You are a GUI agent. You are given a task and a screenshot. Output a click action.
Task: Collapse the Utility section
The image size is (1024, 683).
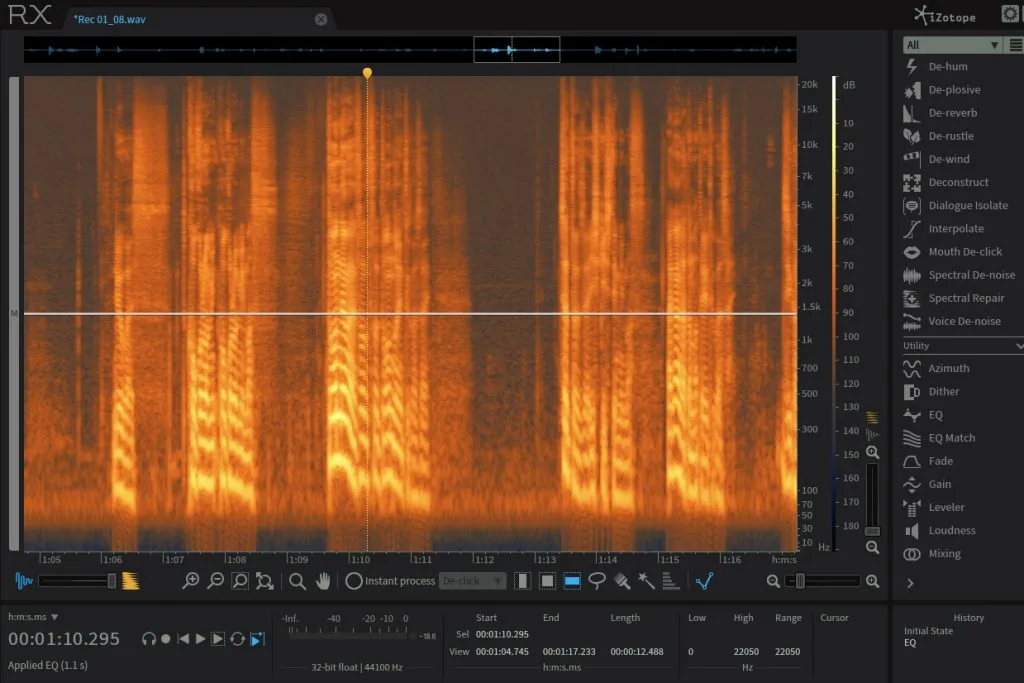point(1019,345)
